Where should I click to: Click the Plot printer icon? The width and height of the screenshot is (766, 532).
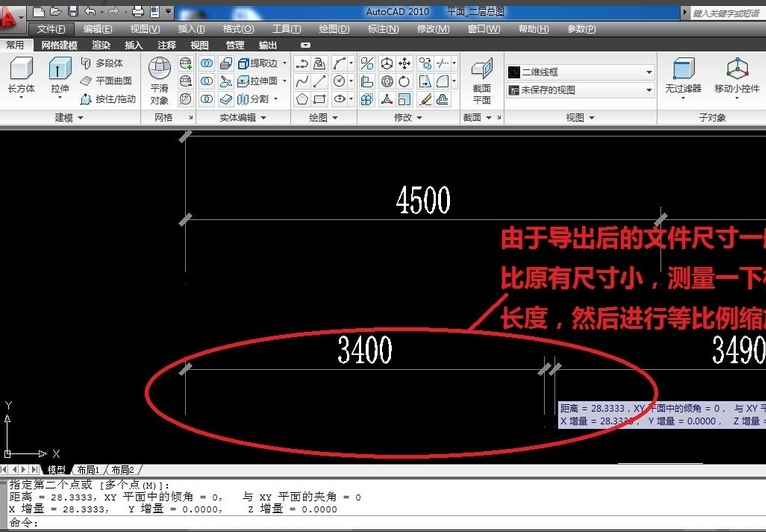coord(138,11)
